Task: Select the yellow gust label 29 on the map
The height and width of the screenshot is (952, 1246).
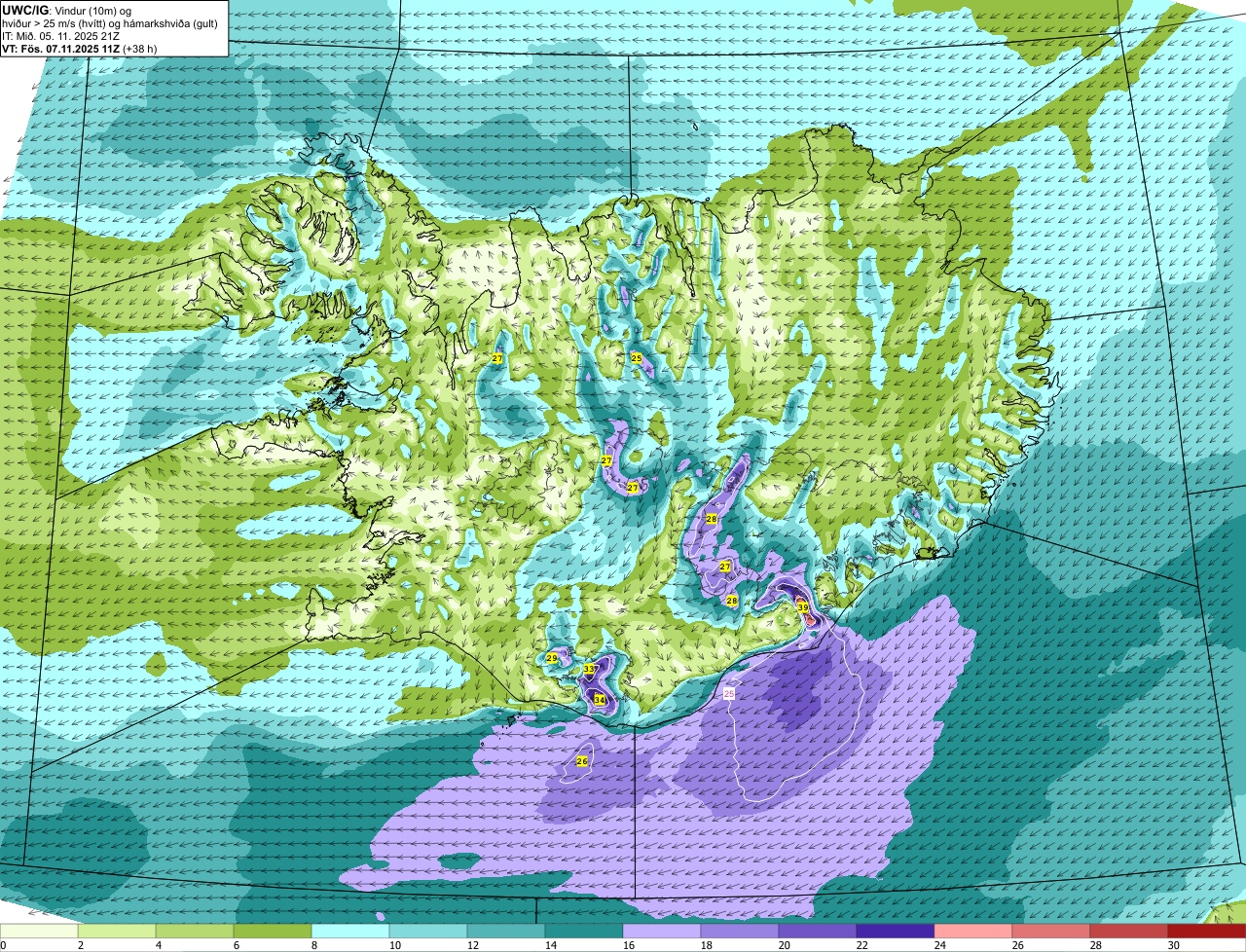Action: tap(552, 659)
